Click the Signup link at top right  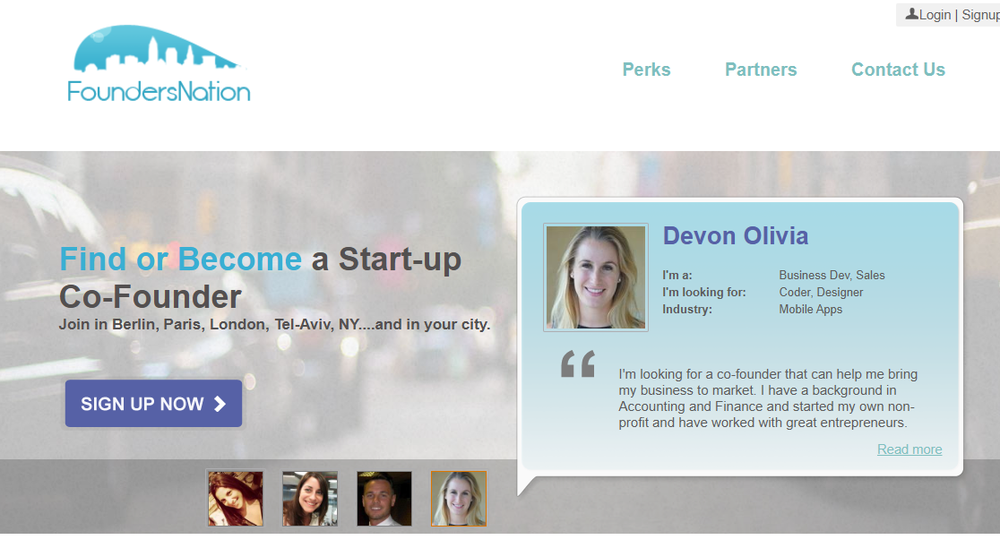[981, 15]
